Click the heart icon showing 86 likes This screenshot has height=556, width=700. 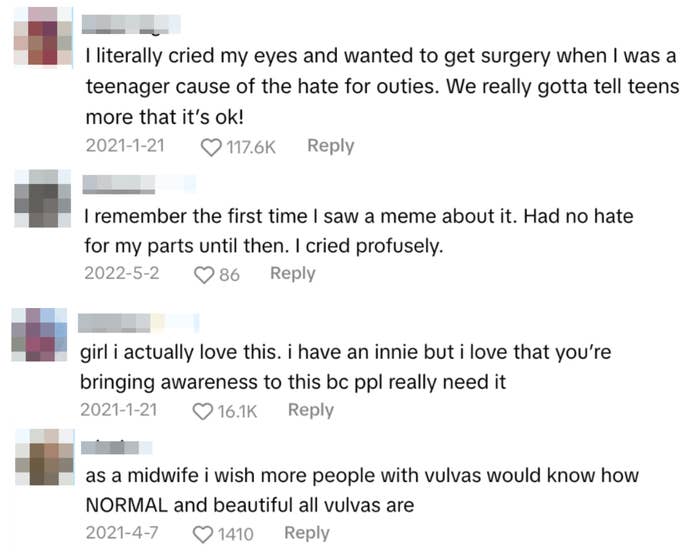click(x=205, y=274)
